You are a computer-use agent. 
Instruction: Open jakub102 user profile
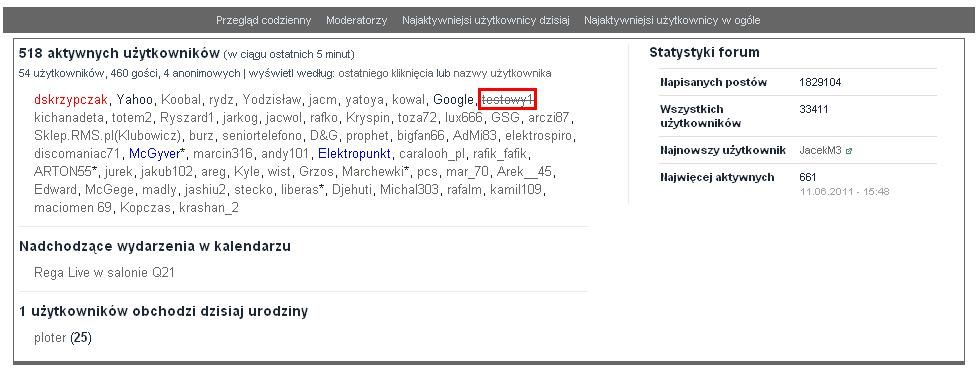[x=166, y=171]
